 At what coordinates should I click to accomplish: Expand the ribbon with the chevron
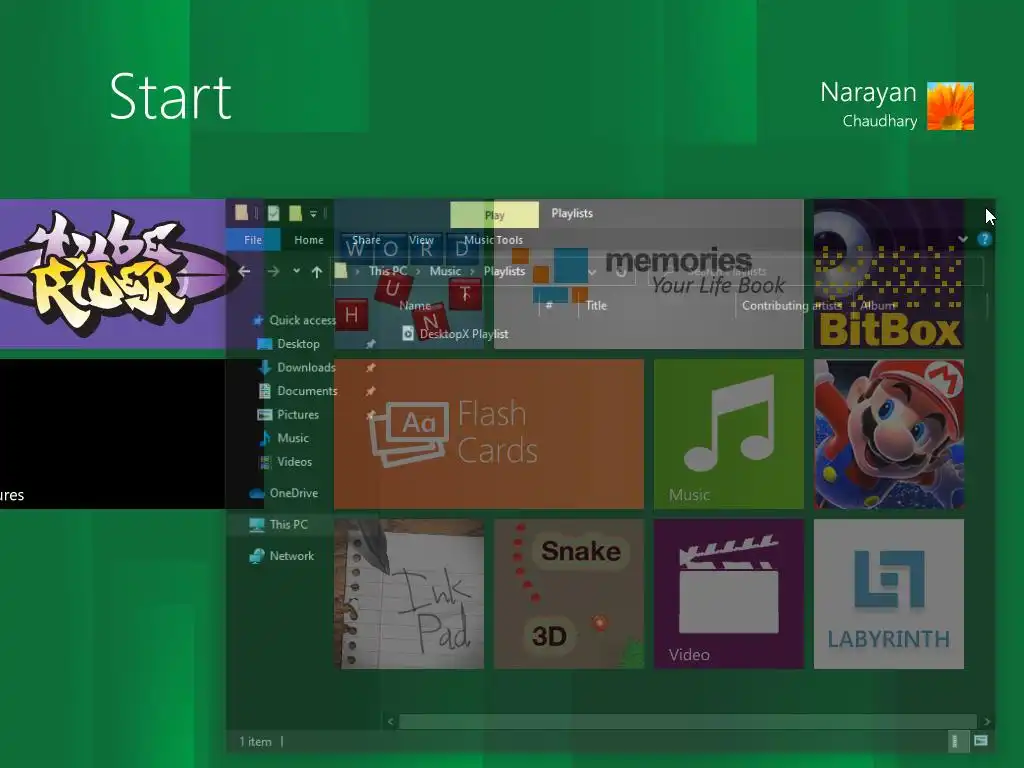point(963,239)
